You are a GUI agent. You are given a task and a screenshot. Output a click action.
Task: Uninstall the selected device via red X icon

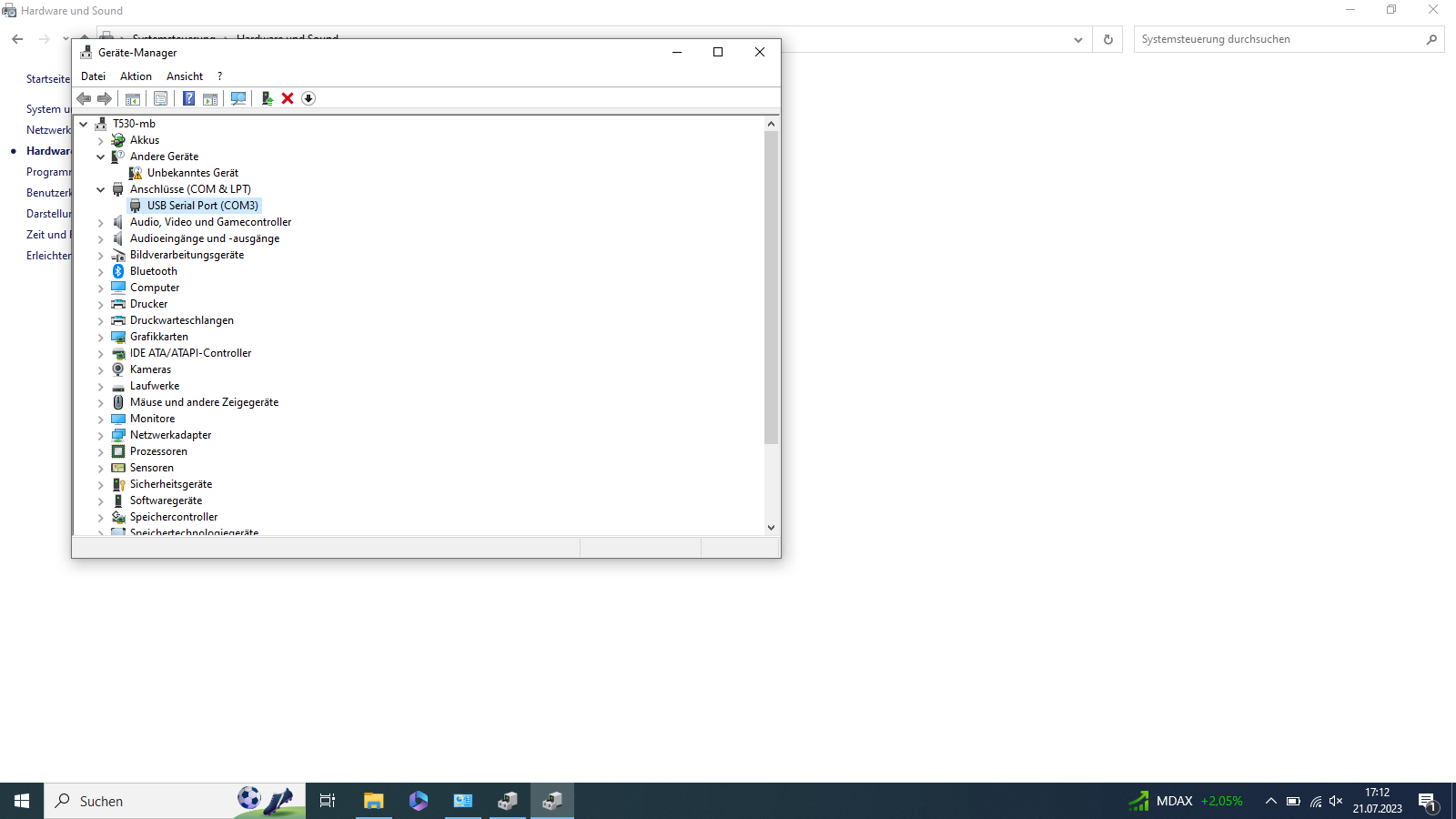pos(288,98)
